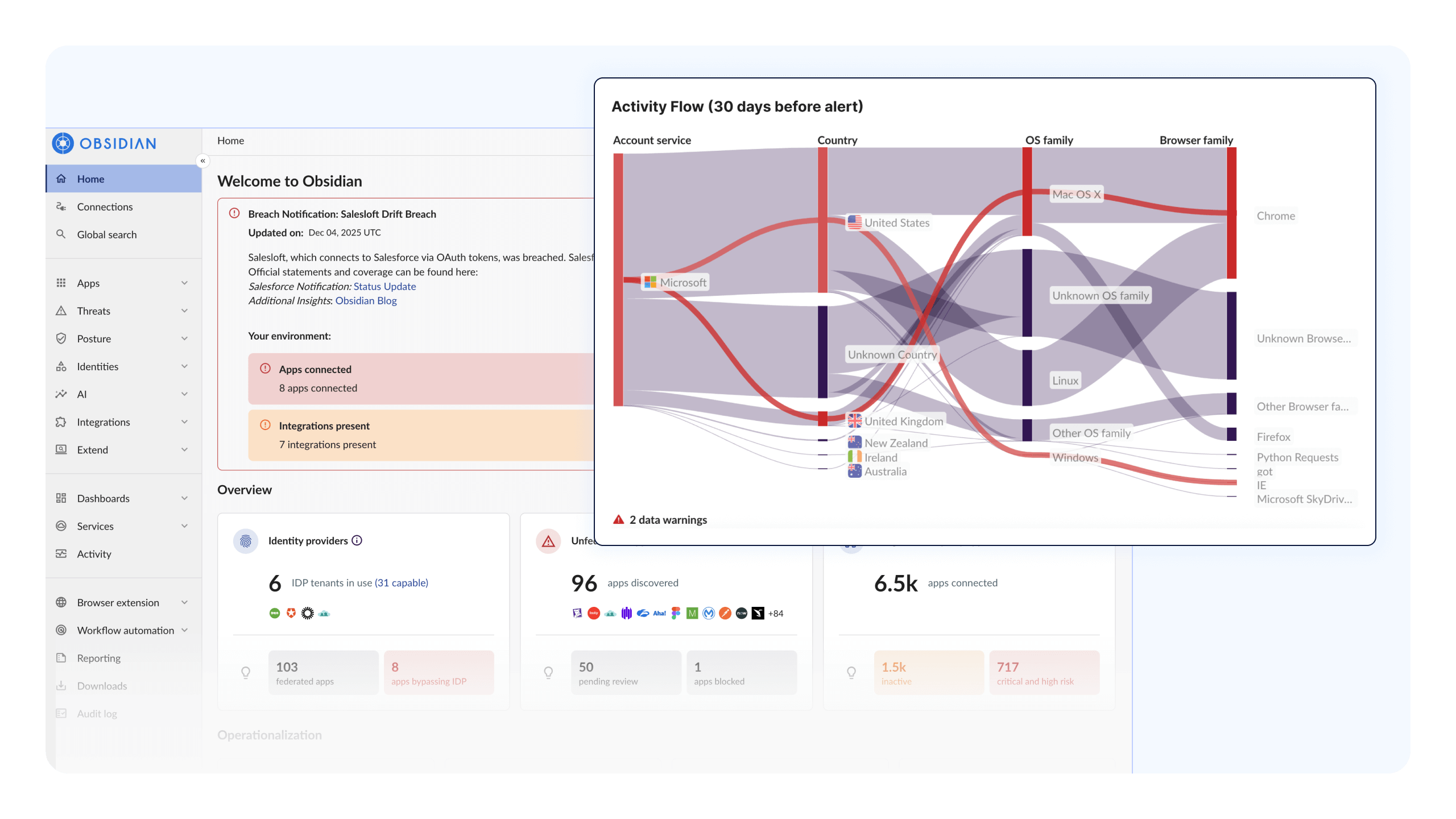Click the Browser extension globe icon

coord(61,602)
